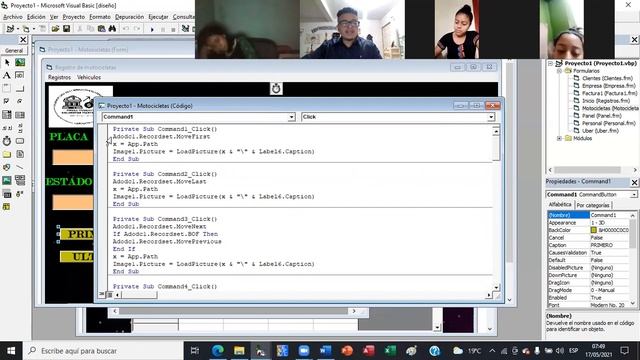Image resolution: width=640 pixels, height=360 pixels.
Task: Select the PictureBox tool in the toolbox
Action: (x=20, y=62)
